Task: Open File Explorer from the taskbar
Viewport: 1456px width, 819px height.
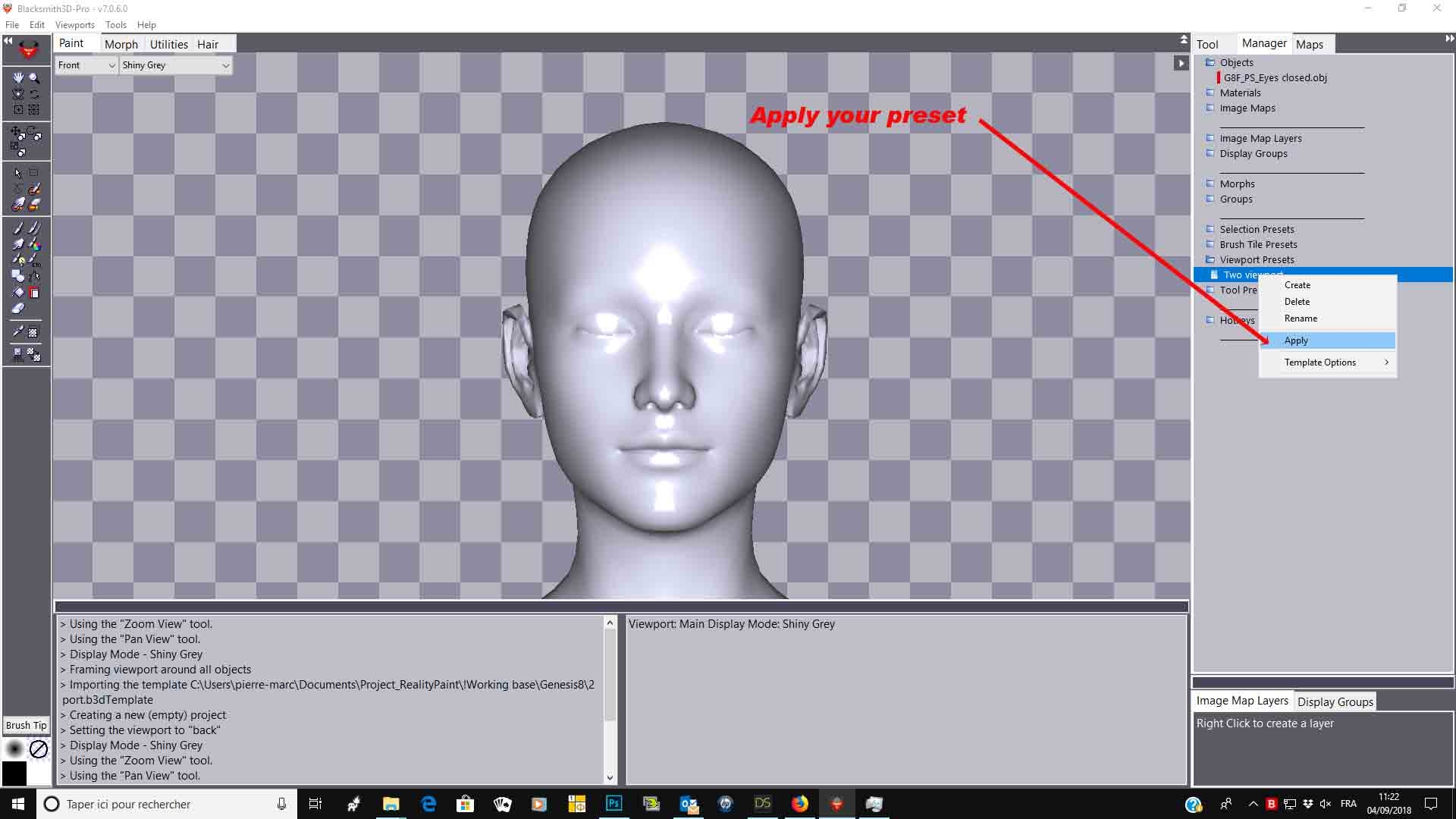Action: coord(391,804)
